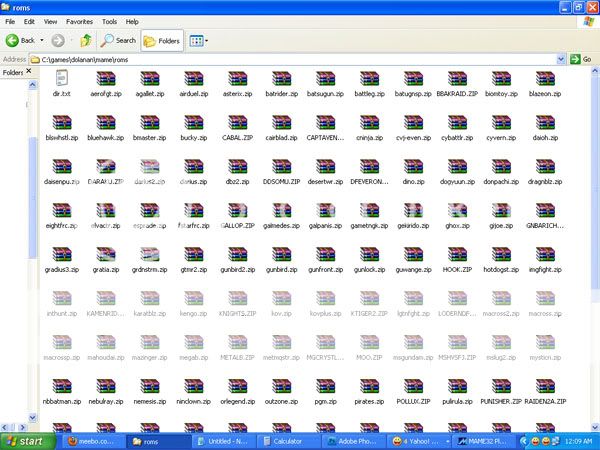Expand hidden system tray icons arrow
This screenshot has width=600, height=450.
click(x=523, y=442)
